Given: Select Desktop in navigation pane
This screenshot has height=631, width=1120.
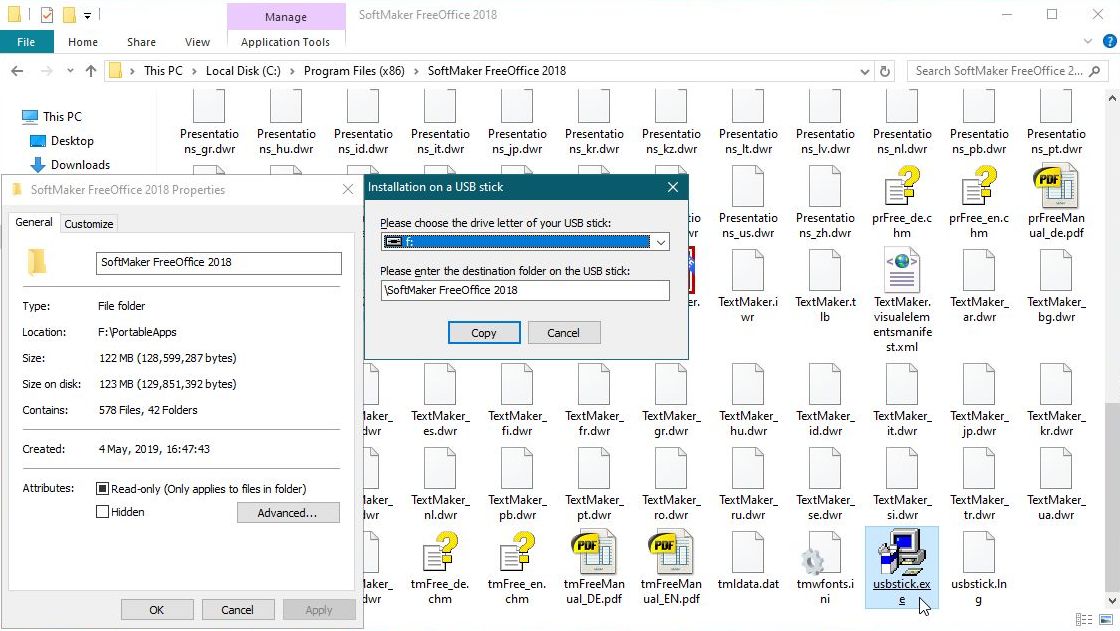Looking at the screenshot, I should point(71,141).
